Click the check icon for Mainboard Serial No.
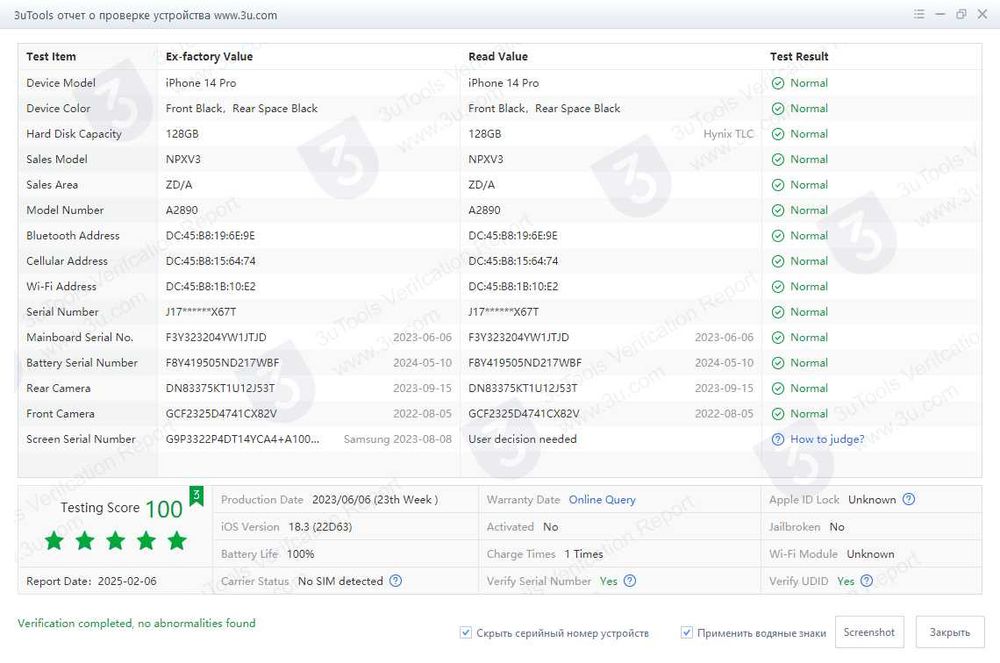 778,338
